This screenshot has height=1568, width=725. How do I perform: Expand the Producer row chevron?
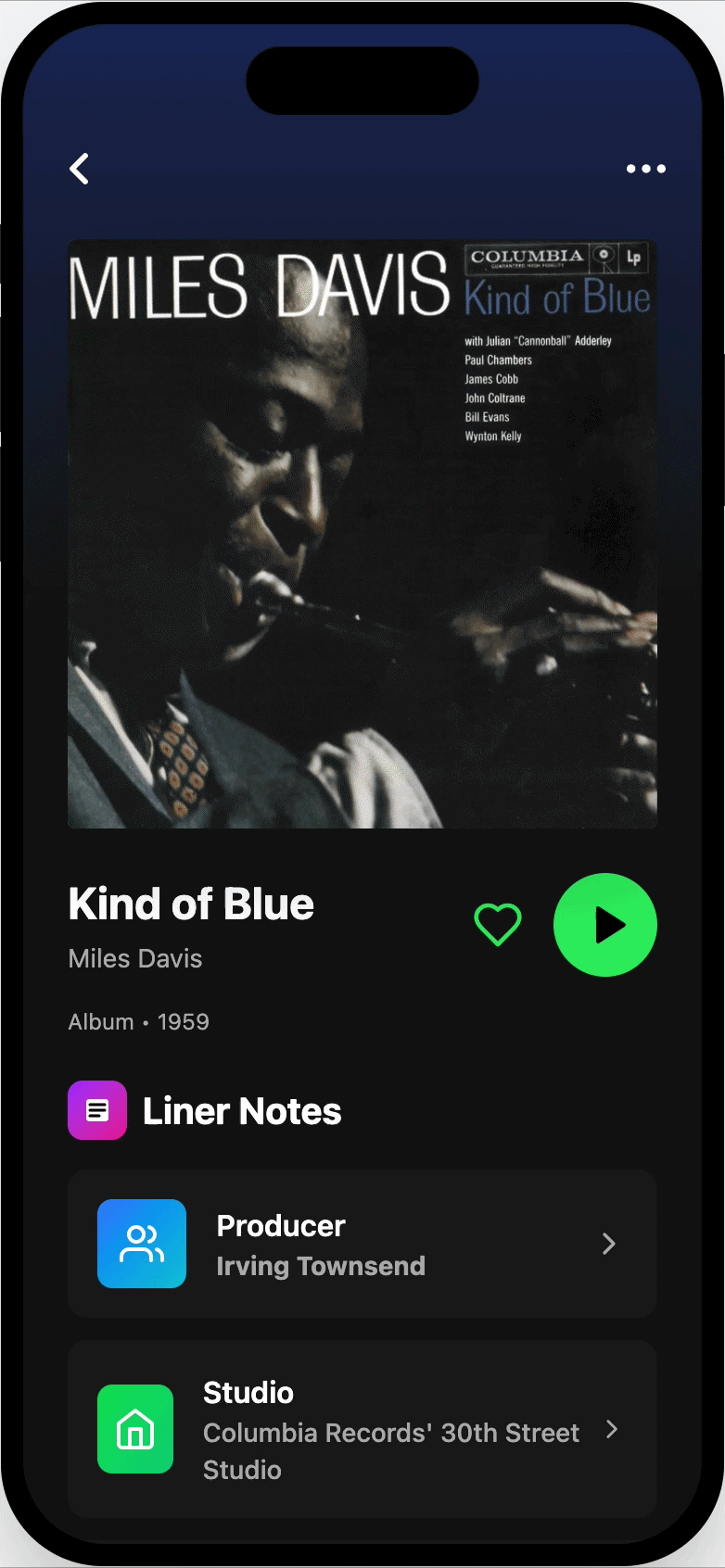click(609, 1244)
